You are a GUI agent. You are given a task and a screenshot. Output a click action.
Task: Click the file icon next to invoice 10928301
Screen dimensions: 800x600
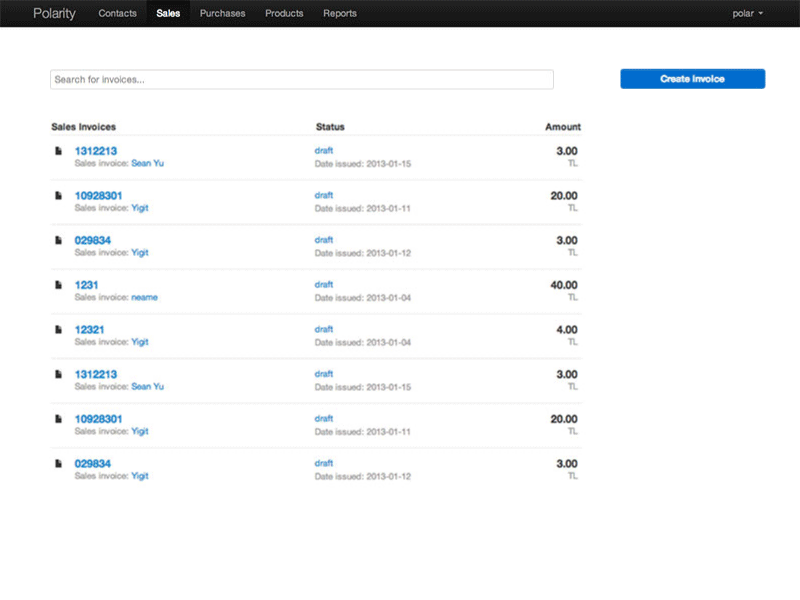point(58,194)
